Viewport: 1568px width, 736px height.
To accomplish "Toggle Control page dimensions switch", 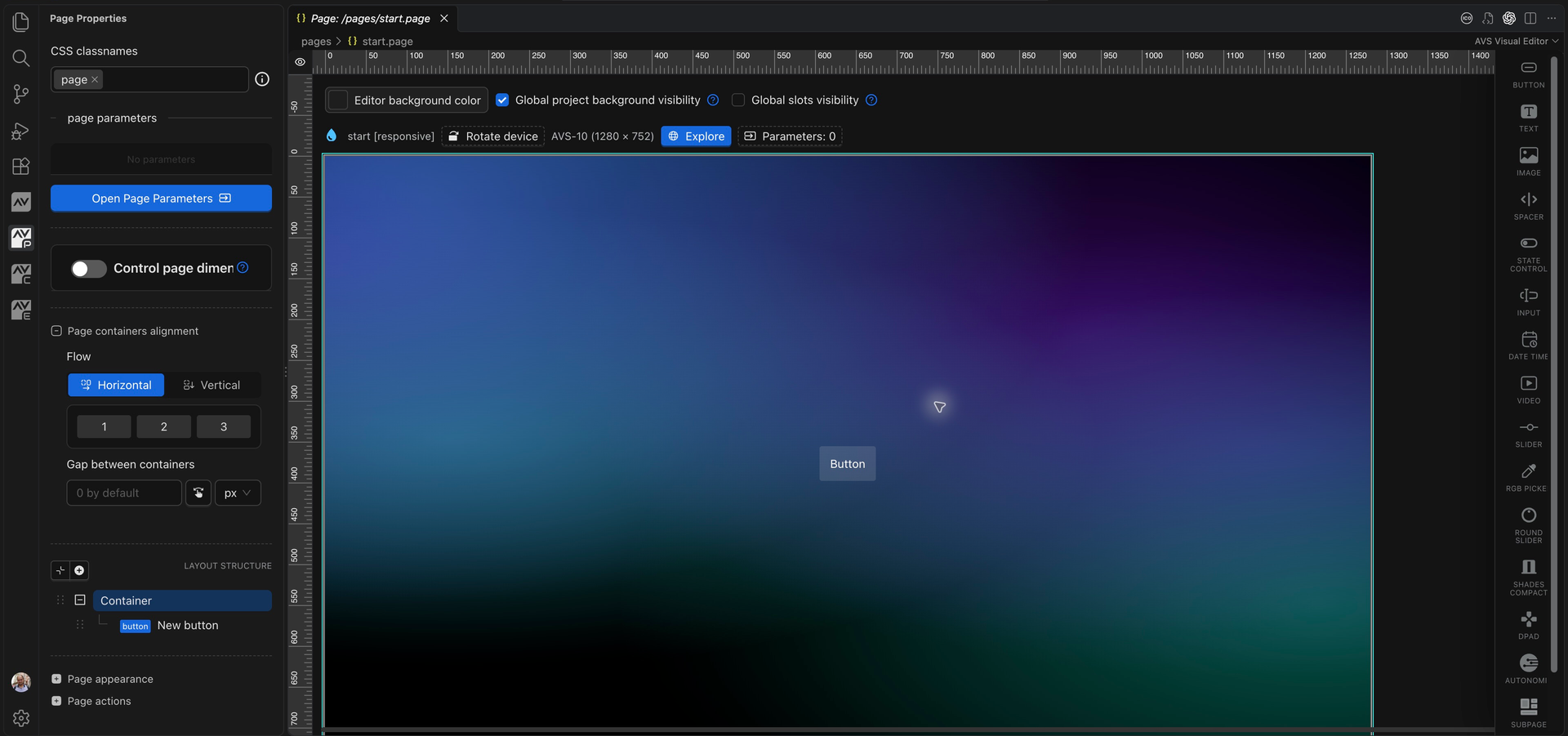I will (88, 269).
